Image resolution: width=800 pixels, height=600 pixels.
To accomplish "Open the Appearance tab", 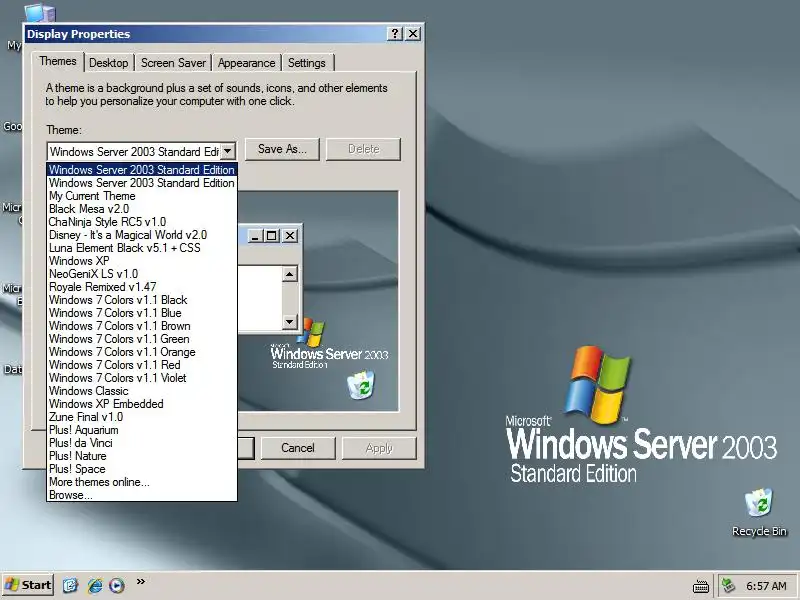I will (x=246, y=63).
